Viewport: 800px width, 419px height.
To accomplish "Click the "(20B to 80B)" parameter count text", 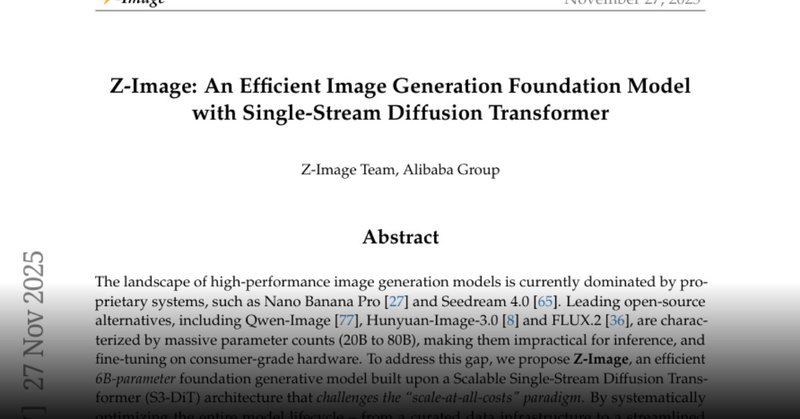I will (x=377, y=340).
